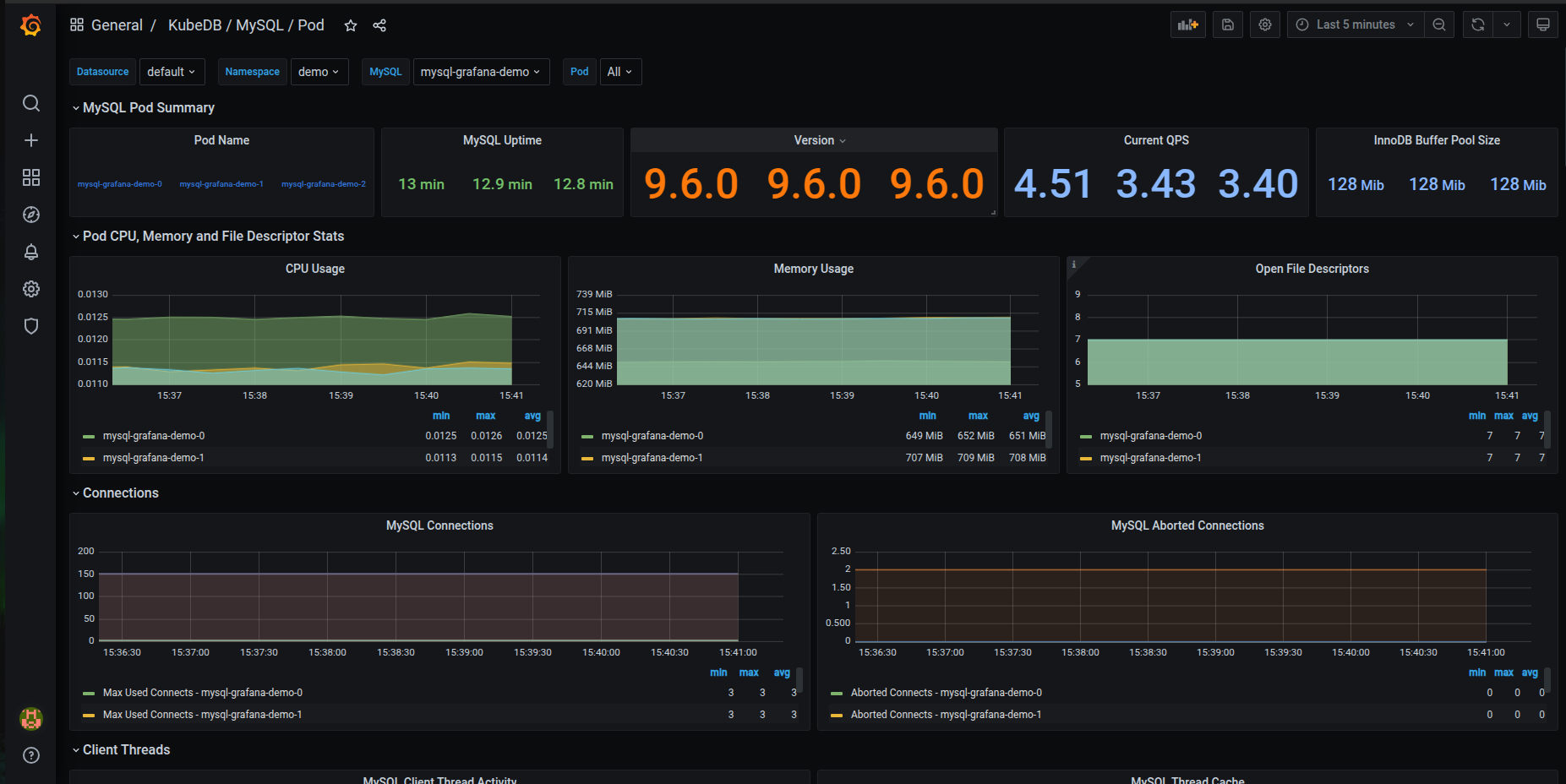Open the InnoDB Buffer Pool Size panel menu
This screenshot has width=1566, height=784.
(x=1437, y=140)
